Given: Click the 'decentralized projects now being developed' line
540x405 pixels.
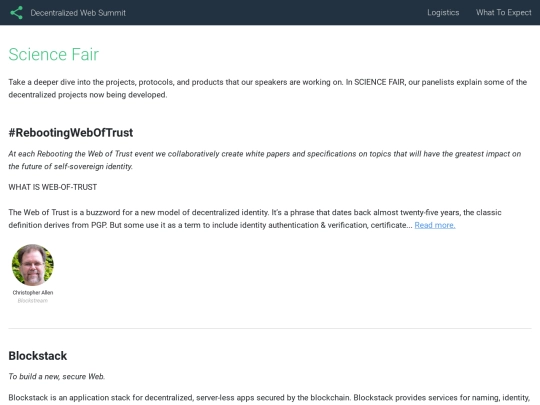Looking at the screenshot, I should coord(87,95).
